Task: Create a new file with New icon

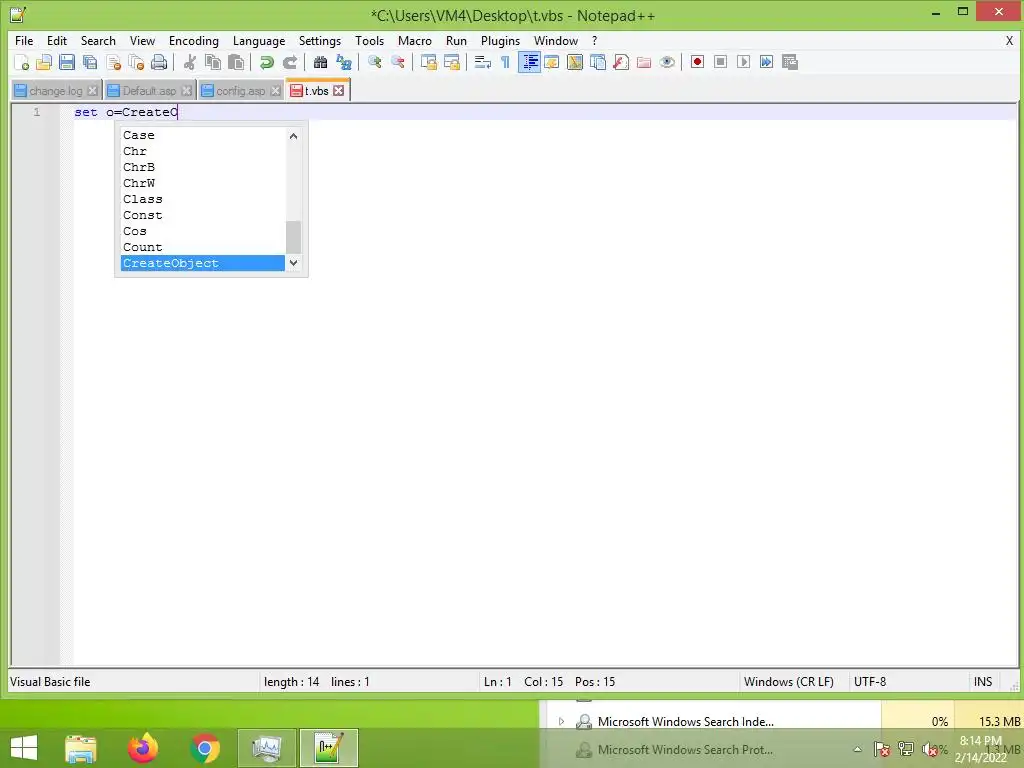Action: click(21, 62)
